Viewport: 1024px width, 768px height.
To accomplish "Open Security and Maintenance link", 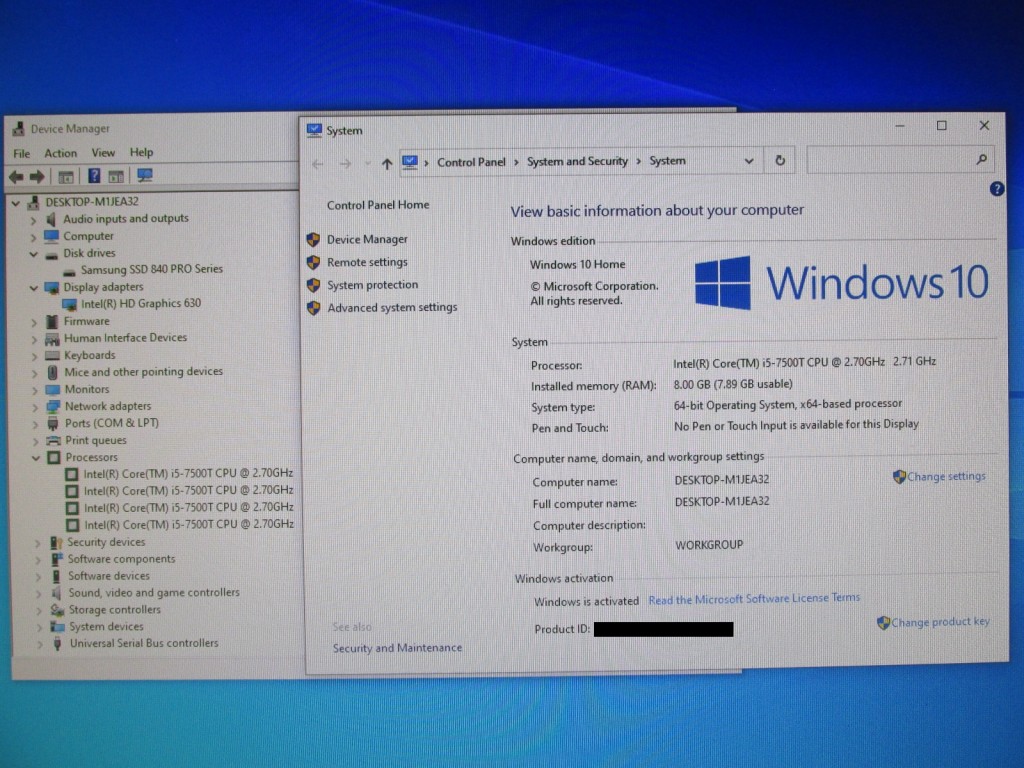I will click(397, 648).
